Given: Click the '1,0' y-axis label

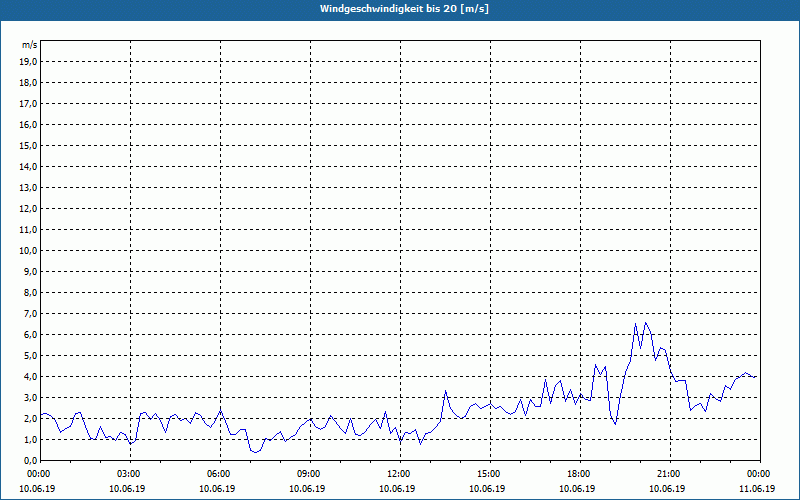Looking at the screenshot, I should (30, 440).
